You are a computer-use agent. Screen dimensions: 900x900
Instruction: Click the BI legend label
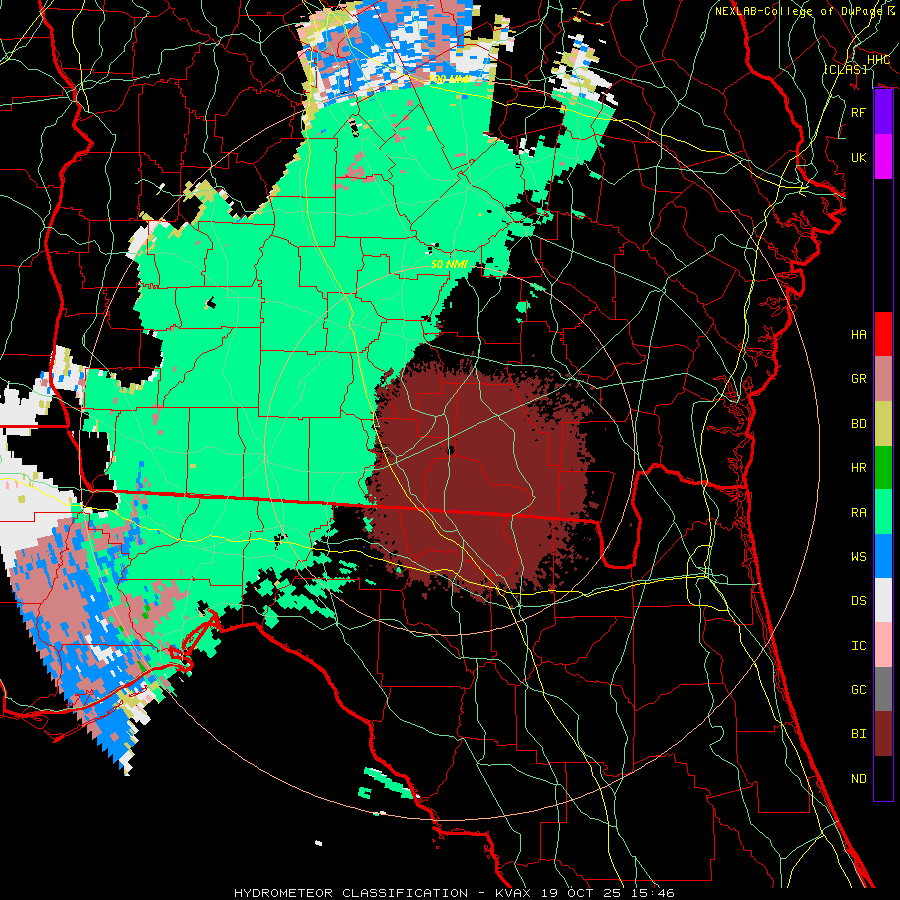858,734
